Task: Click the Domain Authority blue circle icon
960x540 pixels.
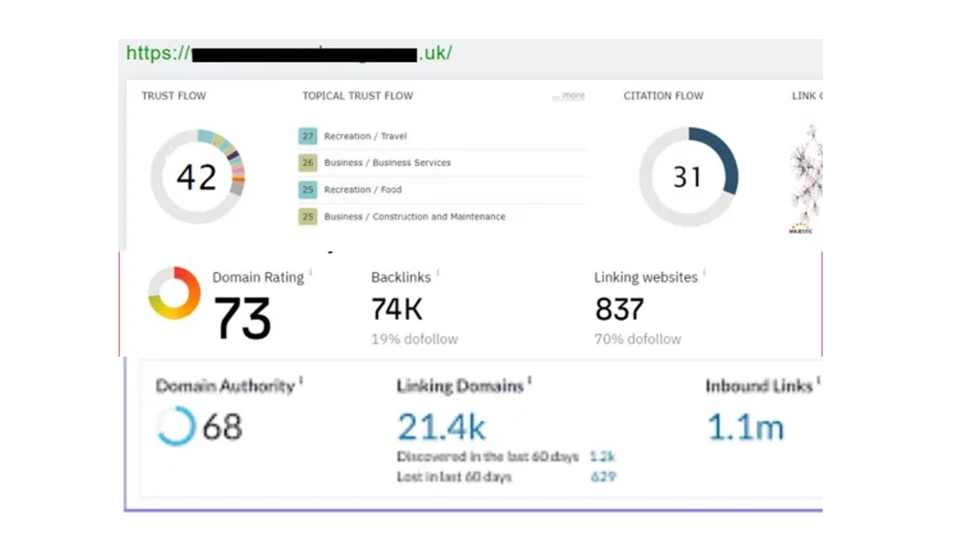Action: 176,426
